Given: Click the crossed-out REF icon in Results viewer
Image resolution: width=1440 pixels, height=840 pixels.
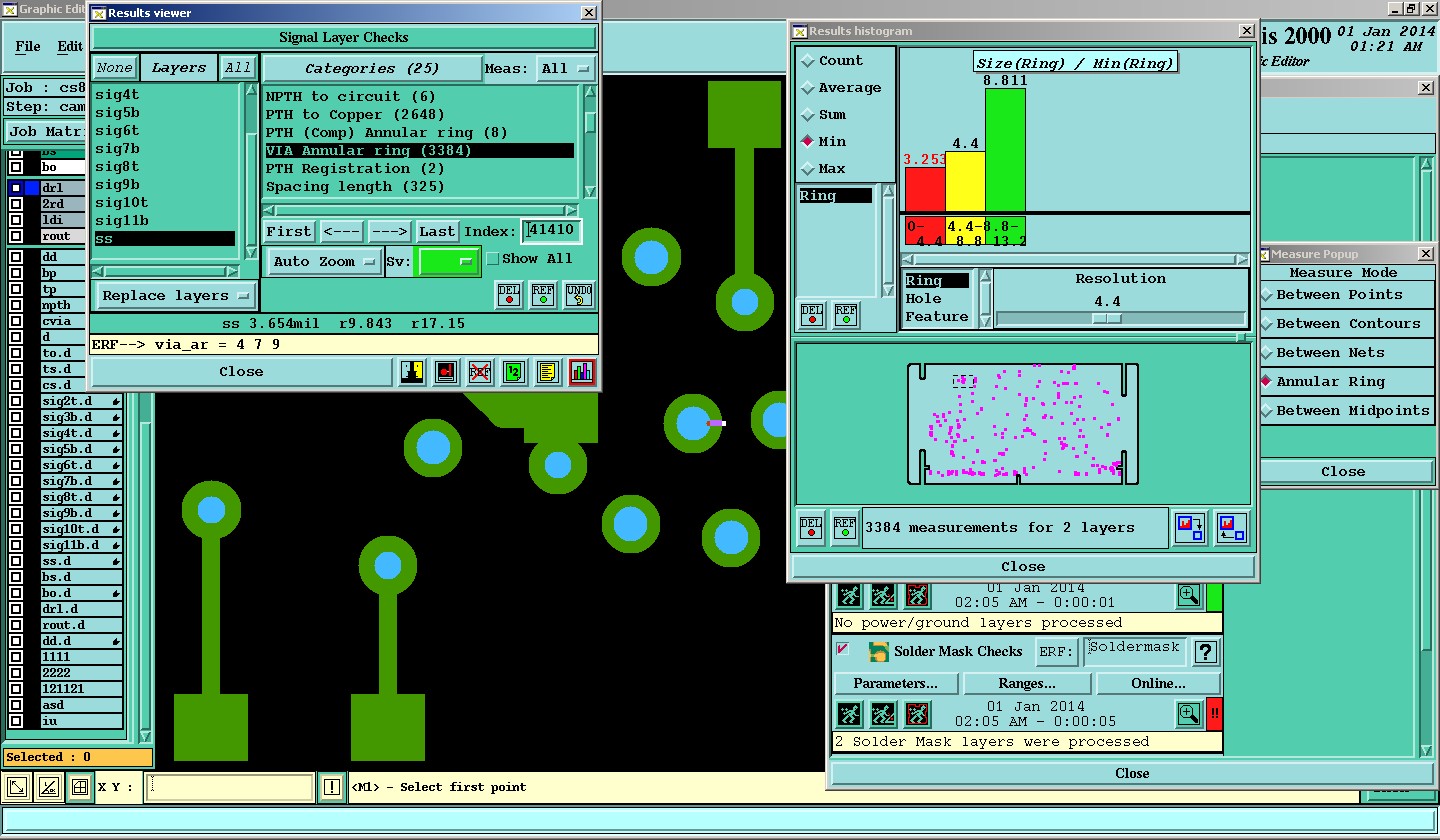Looking at the screenshot, I should 480,372.
